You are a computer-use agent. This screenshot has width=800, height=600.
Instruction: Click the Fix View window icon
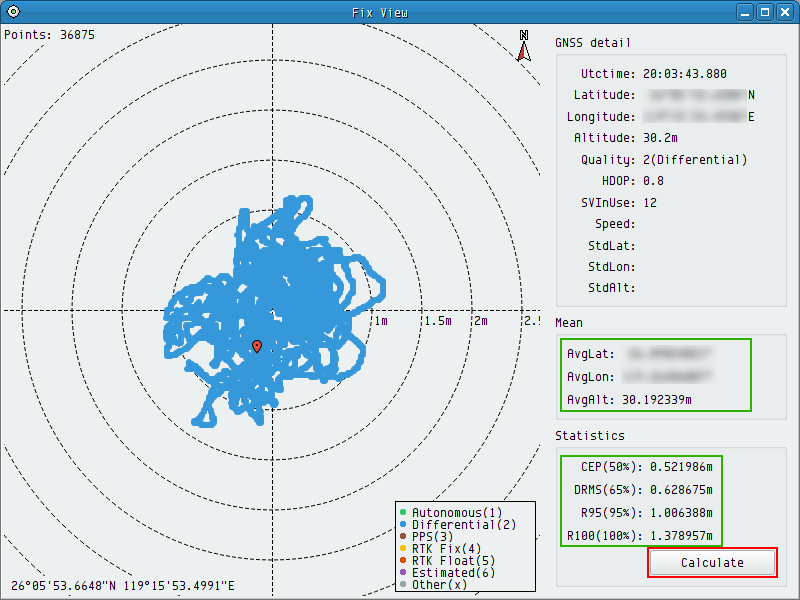(x=13, y=11)
